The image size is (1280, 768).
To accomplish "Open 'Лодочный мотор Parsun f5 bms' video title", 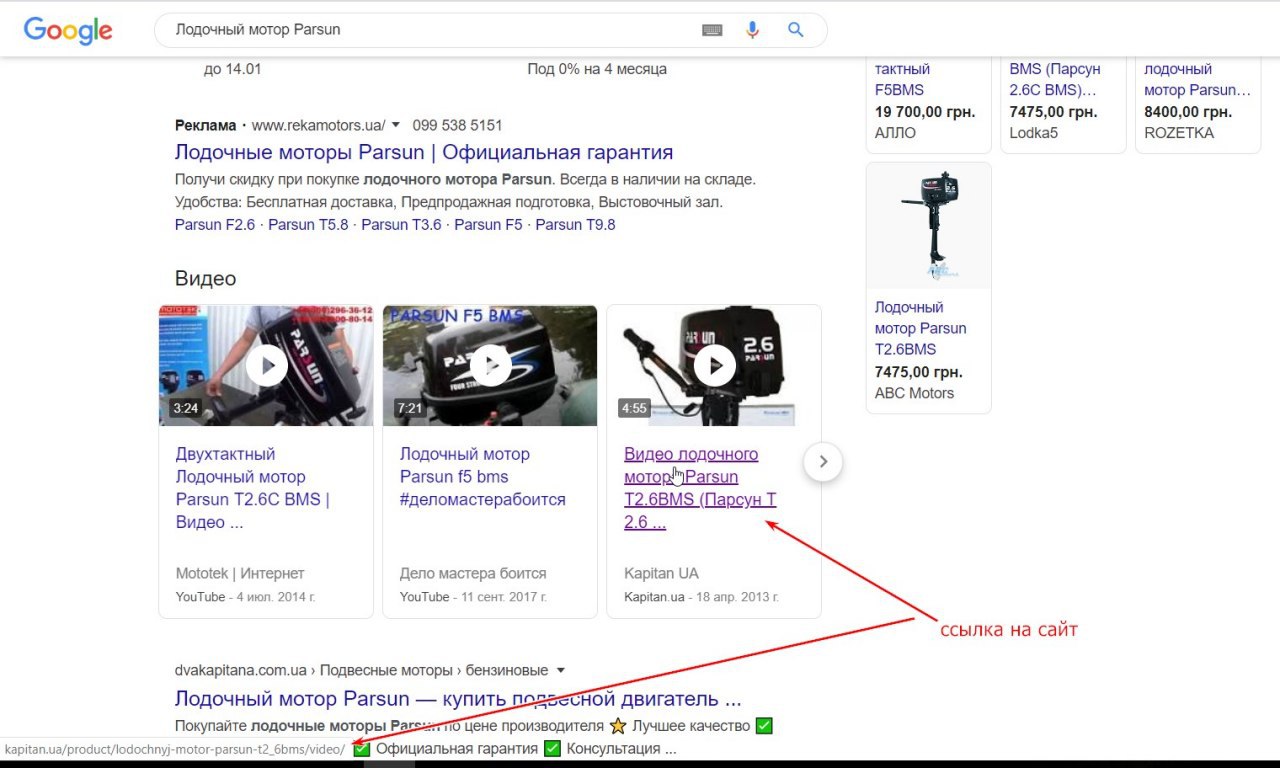I will coord(483,477).
